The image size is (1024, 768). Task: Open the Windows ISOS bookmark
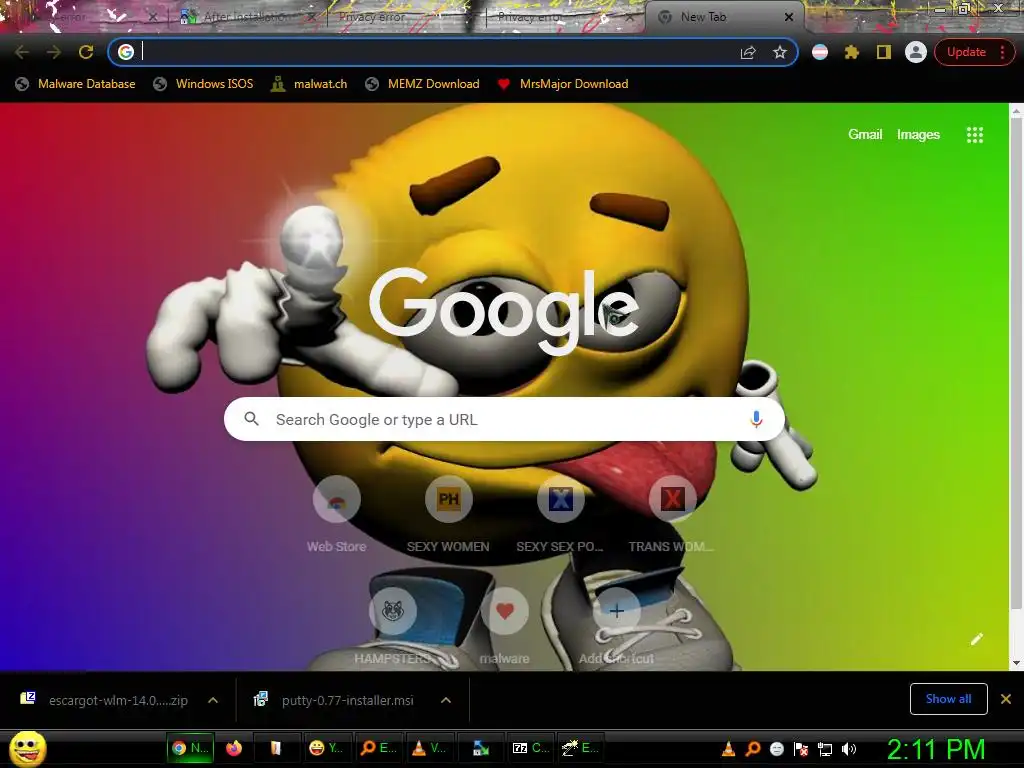pos(203,84)
